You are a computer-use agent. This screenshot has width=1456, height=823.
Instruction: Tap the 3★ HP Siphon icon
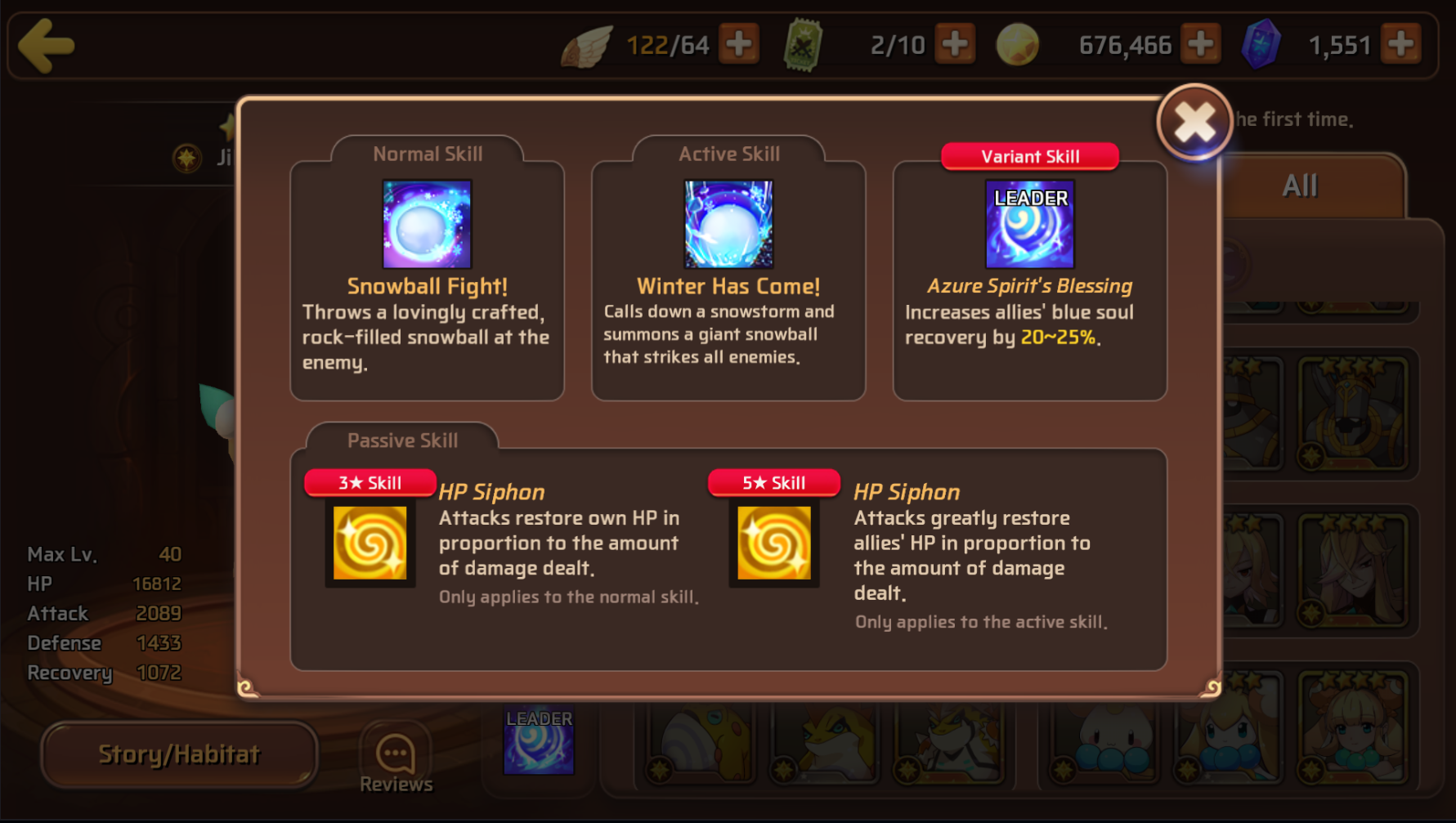(x=370, y=543)
